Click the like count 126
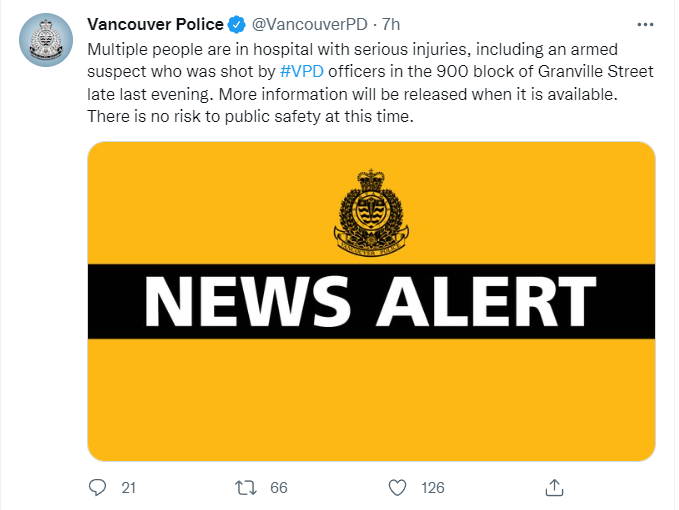 433,487
